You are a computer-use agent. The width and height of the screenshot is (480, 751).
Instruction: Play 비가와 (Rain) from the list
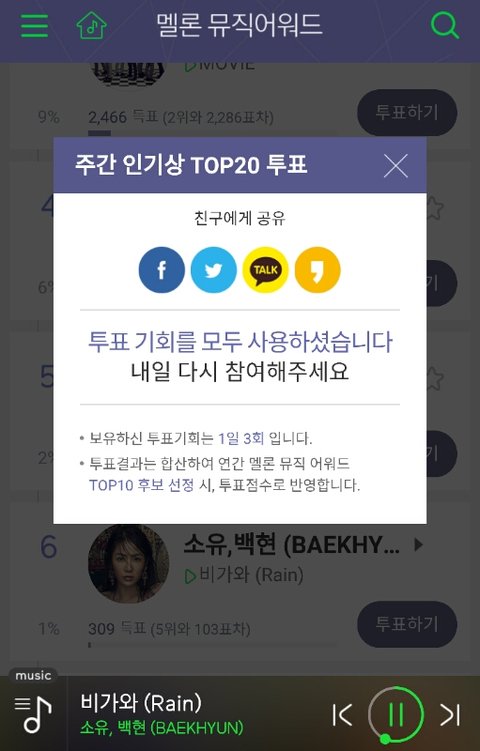244,575
